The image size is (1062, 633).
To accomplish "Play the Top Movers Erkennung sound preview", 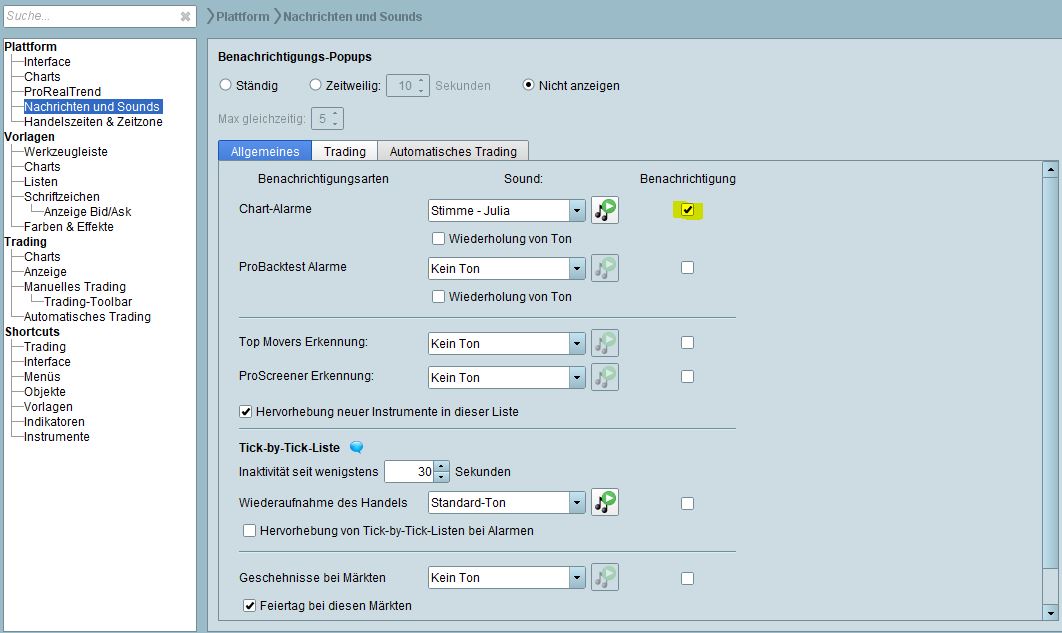I will point(605,343).
